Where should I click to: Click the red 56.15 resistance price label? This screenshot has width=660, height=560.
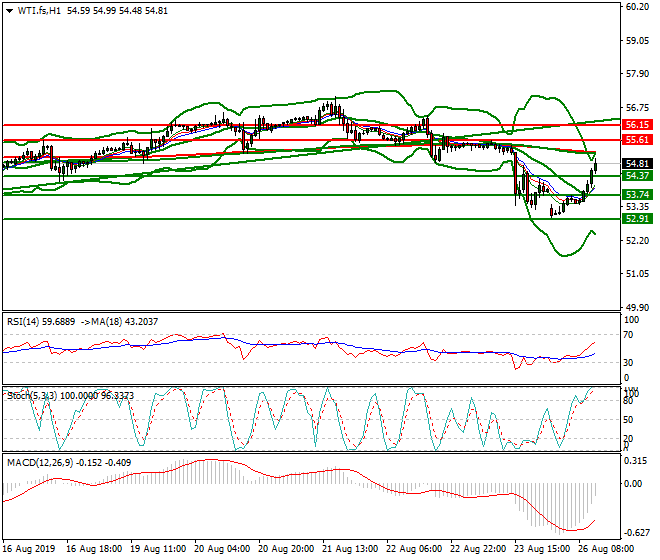pos(637,125)
